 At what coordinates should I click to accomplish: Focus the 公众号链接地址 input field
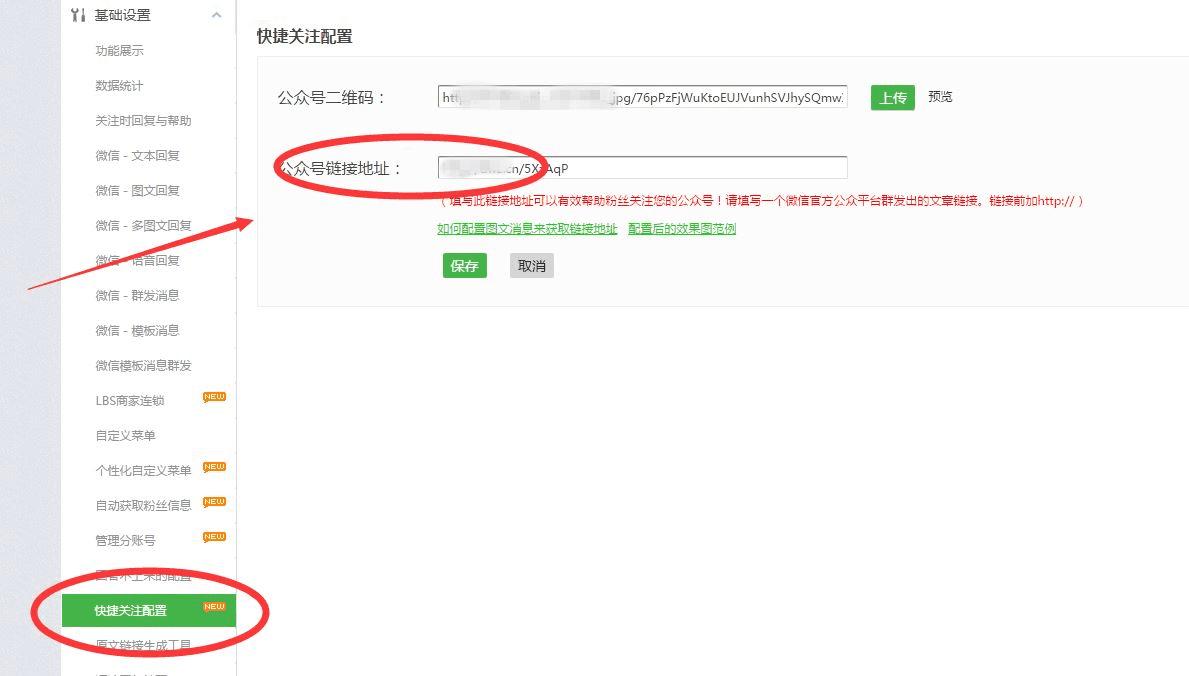pyautogui.click(x=642, y=168)
